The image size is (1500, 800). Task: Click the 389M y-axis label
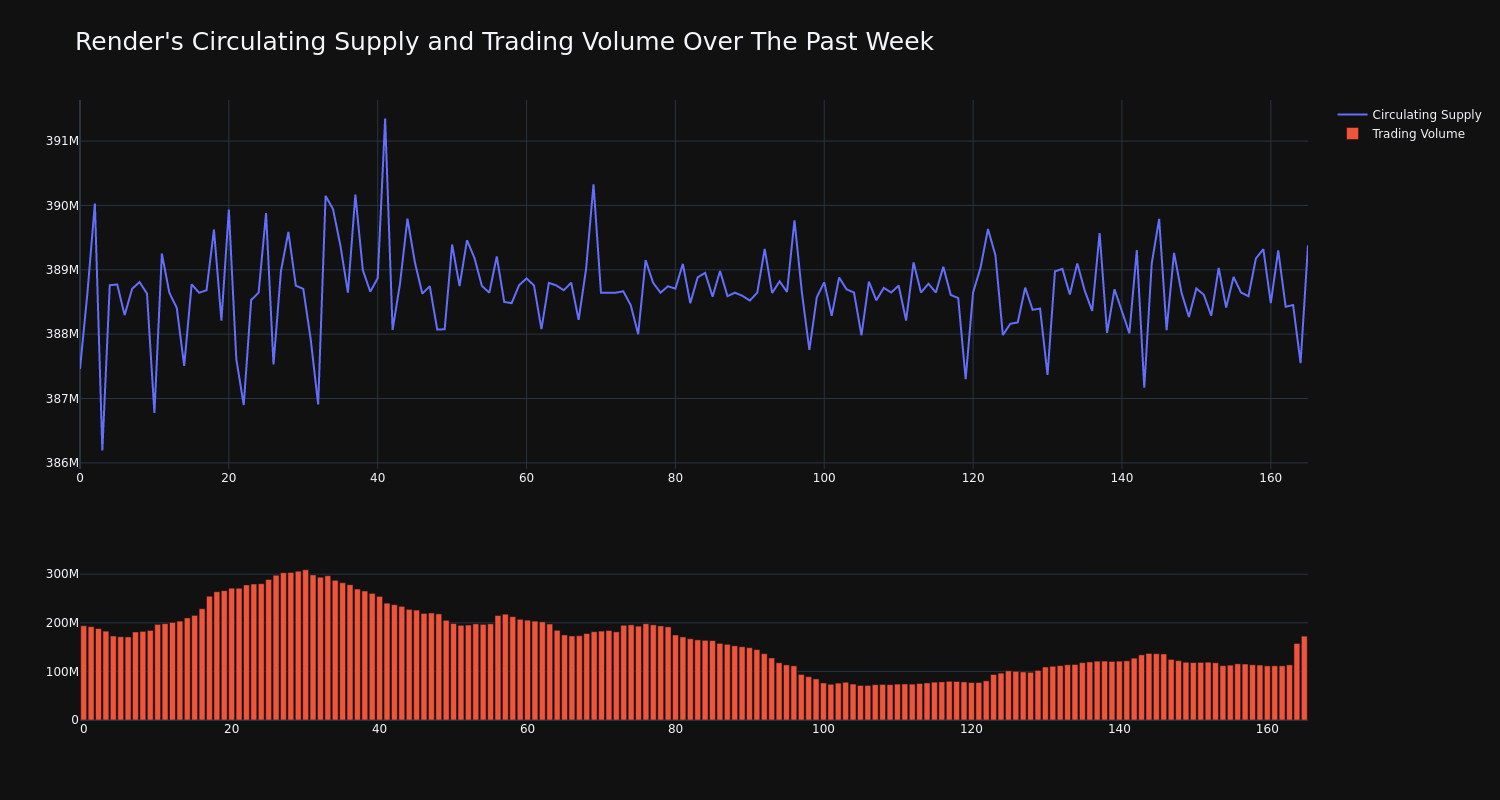coord(62,270)
